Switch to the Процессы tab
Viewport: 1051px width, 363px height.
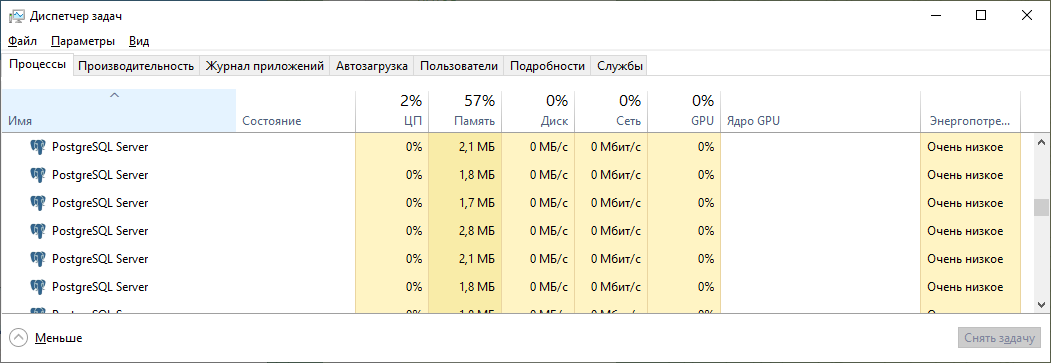[38, 65]
